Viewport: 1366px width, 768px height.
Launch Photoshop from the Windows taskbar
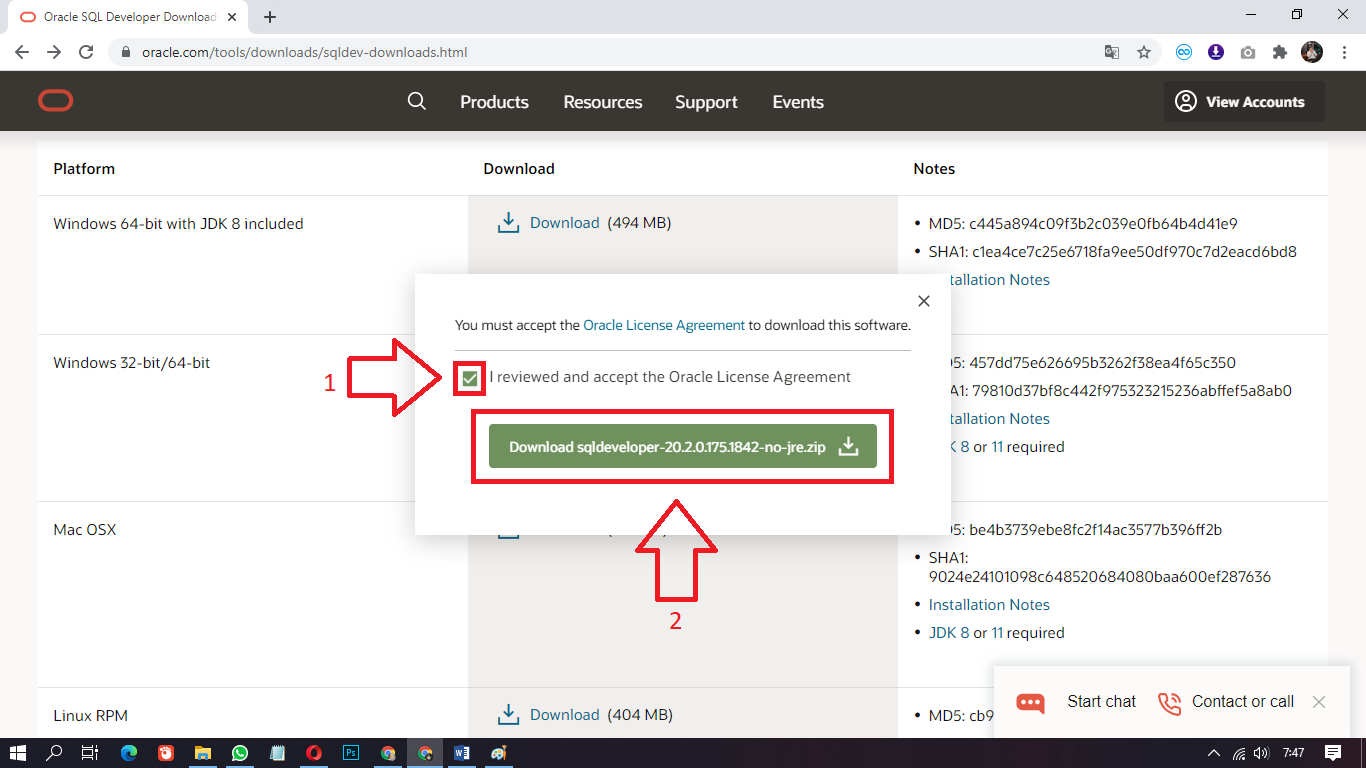coord(351,753)
